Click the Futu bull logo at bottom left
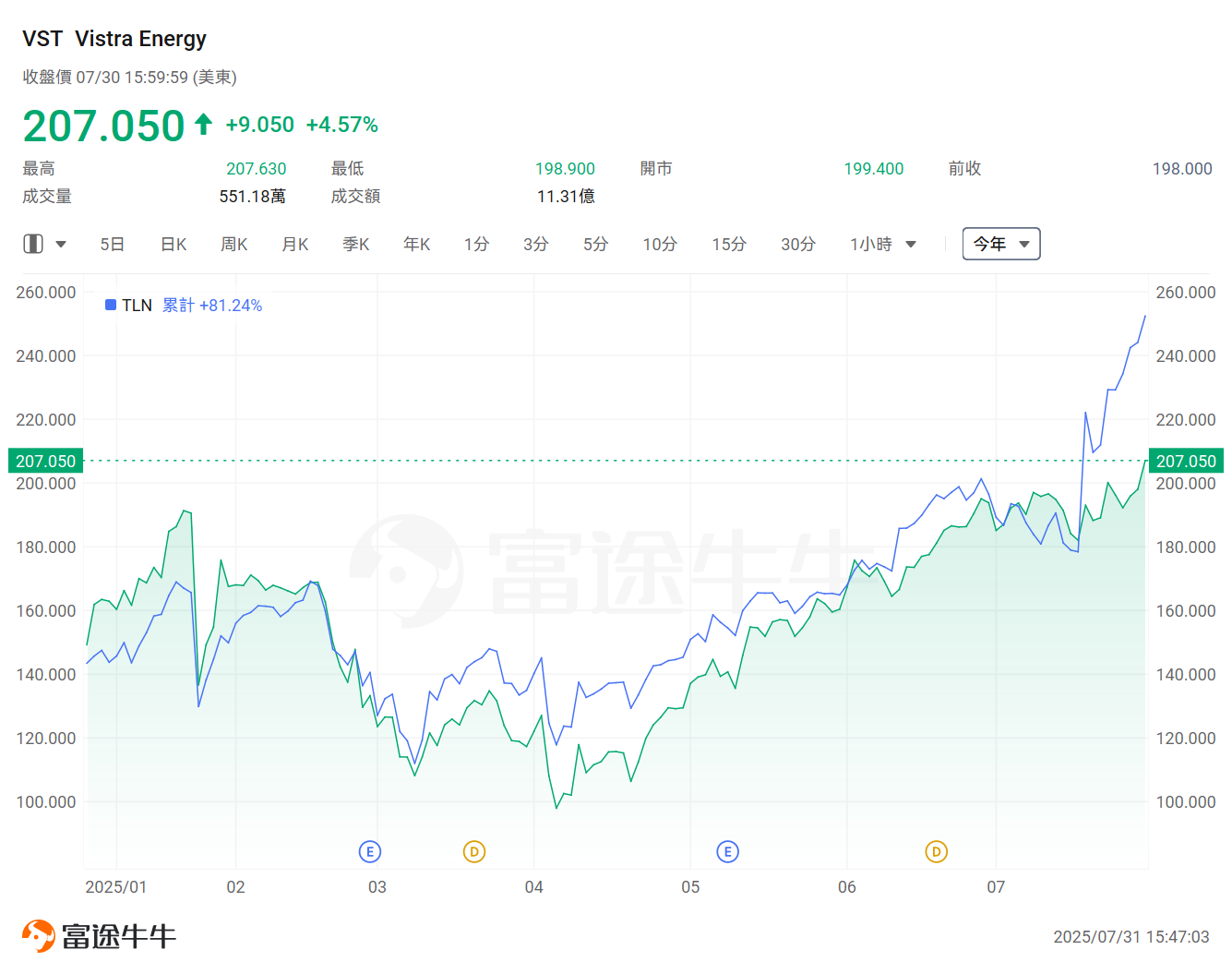This screenshot has width=1232, height=974. (x=38, y=936)
